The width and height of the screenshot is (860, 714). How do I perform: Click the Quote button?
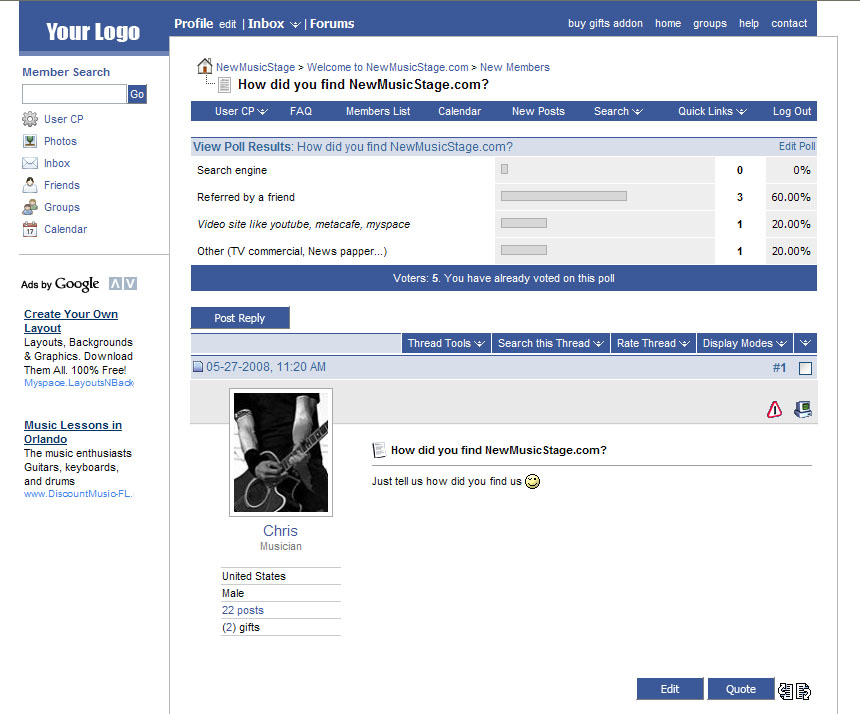740,689
